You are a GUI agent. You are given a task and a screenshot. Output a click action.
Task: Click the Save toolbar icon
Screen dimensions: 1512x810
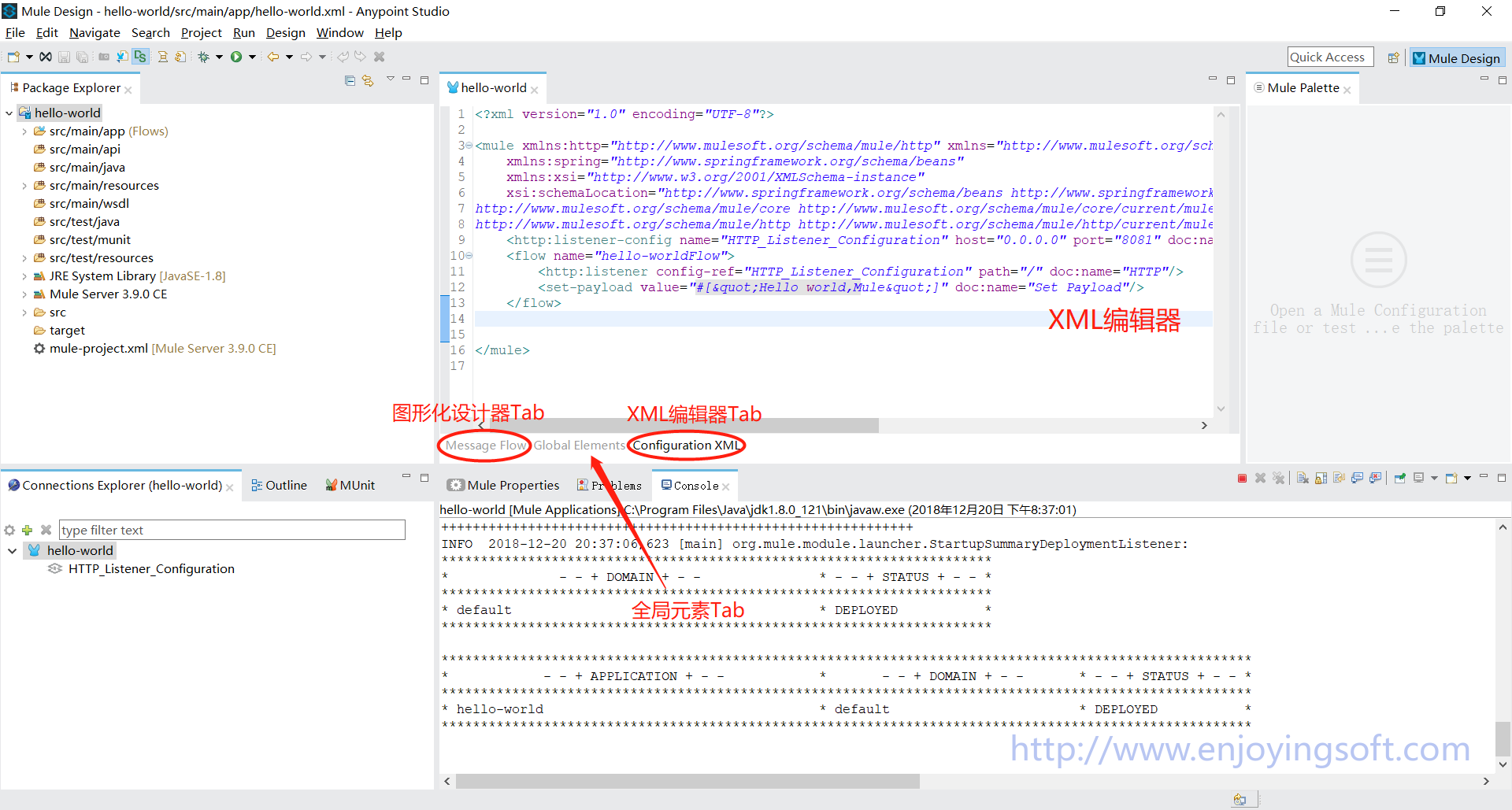[65, 57]
